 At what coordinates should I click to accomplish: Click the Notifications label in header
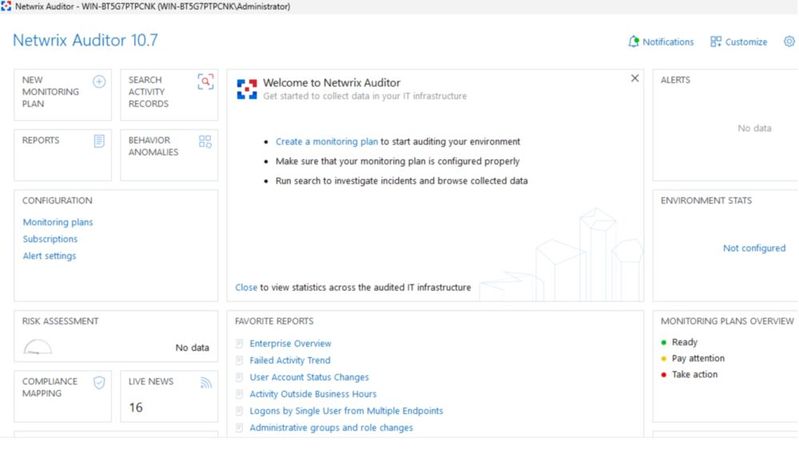pyautogui.click(x=668, y=42)
